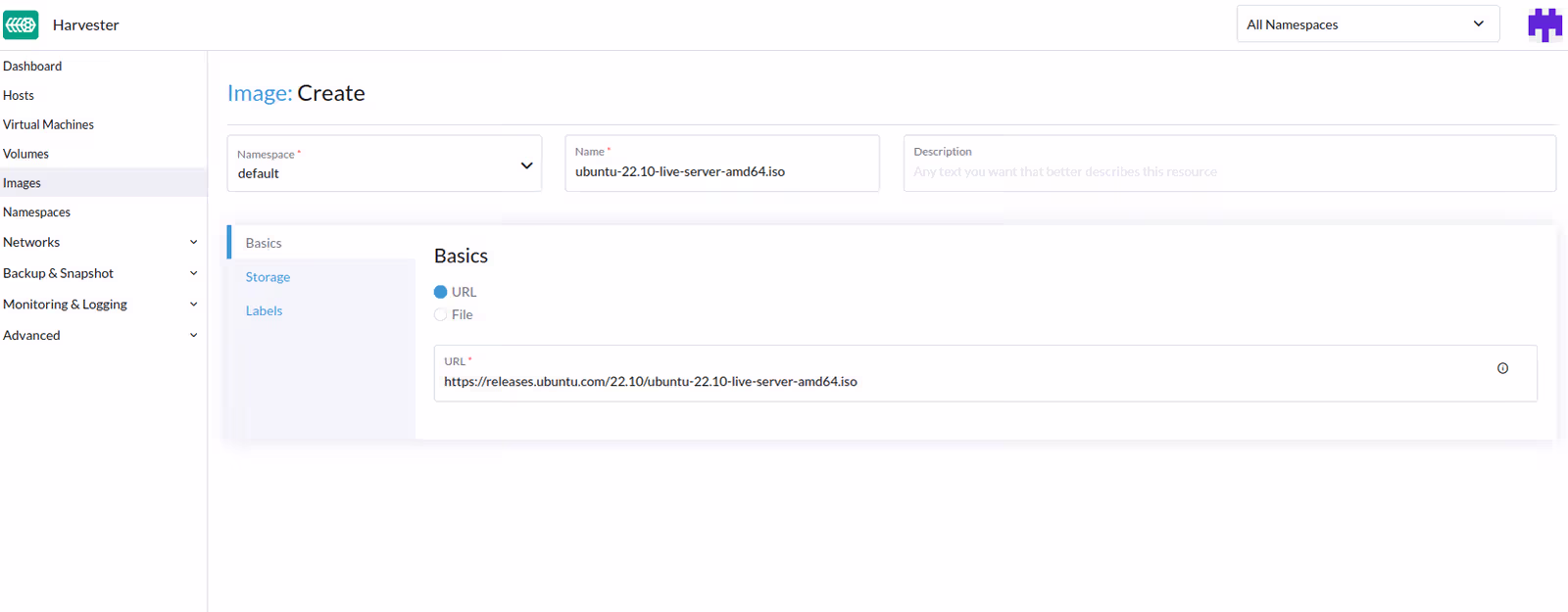Switch to the Labels tab
Viewport: 1568px width, 612px height.
click(264, 310)
